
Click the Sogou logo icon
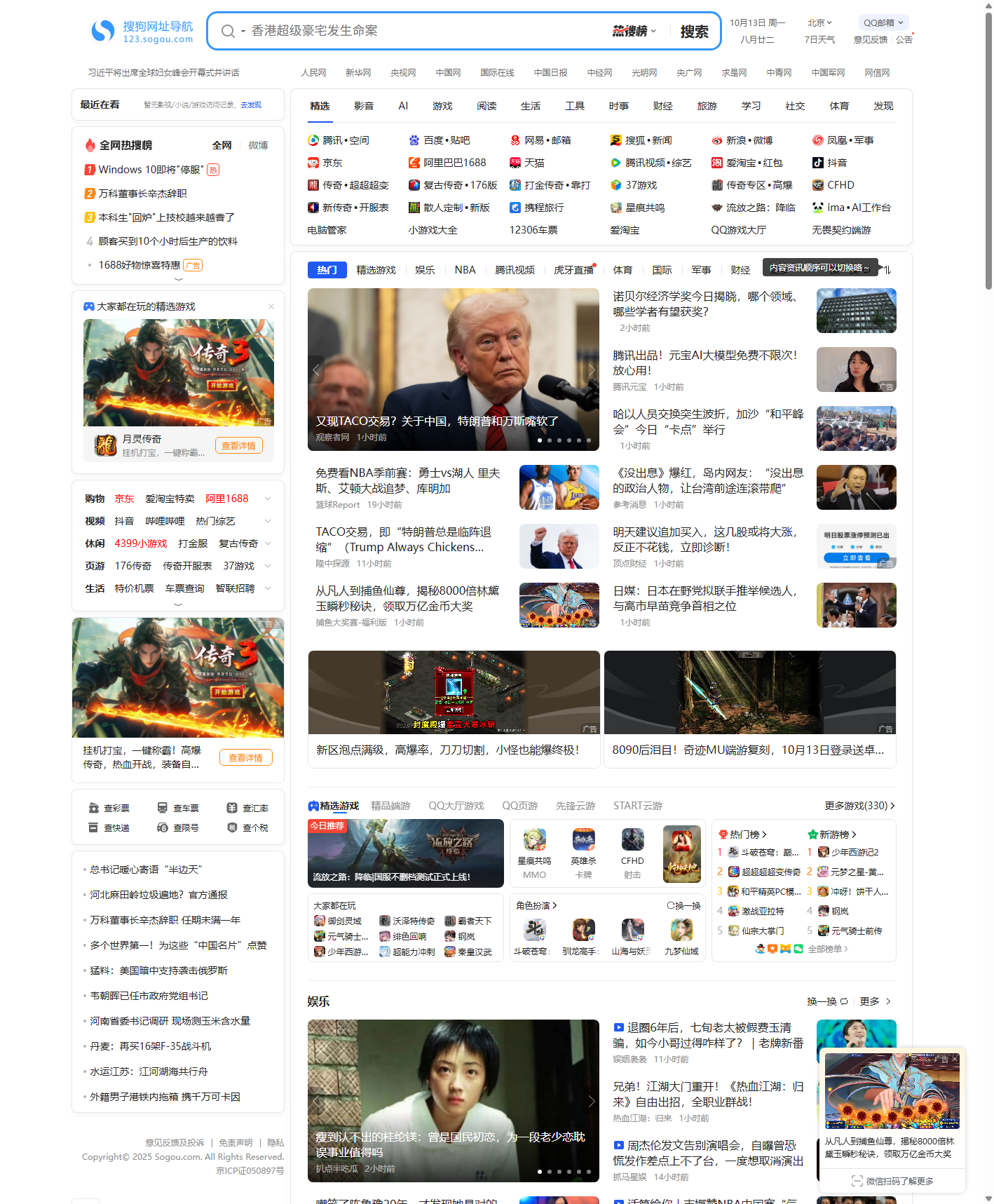click(103, 30)
